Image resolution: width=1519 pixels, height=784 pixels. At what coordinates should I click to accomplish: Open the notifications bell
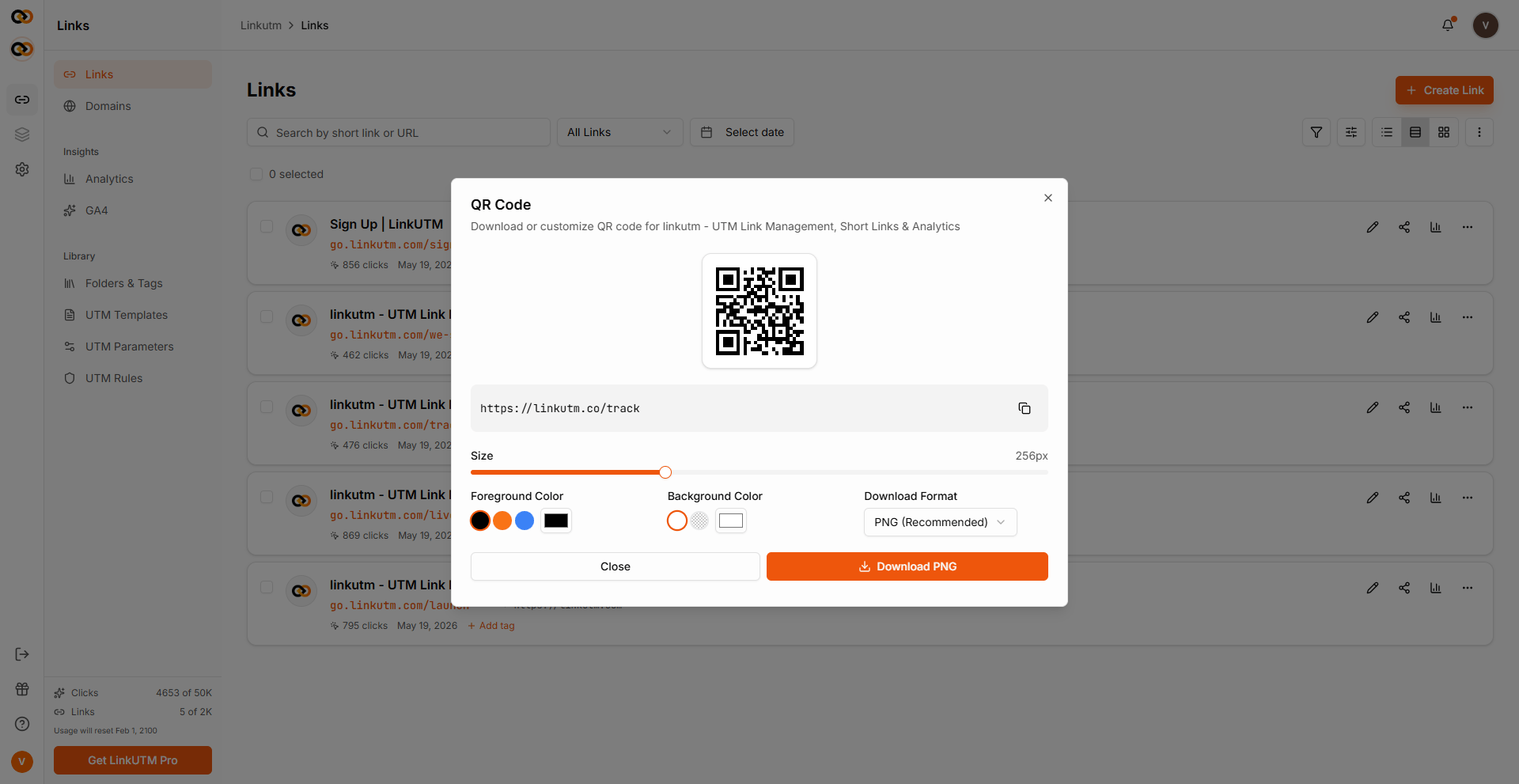pyautogui.click(x=1448, y=25)
